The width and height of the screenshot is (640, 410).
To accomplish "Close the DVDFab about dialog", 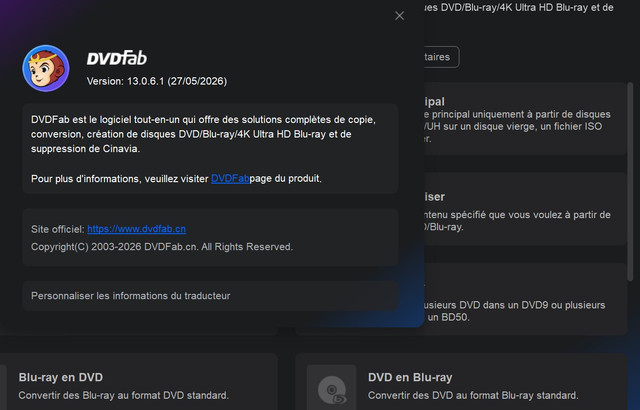I will click(400, 16).
